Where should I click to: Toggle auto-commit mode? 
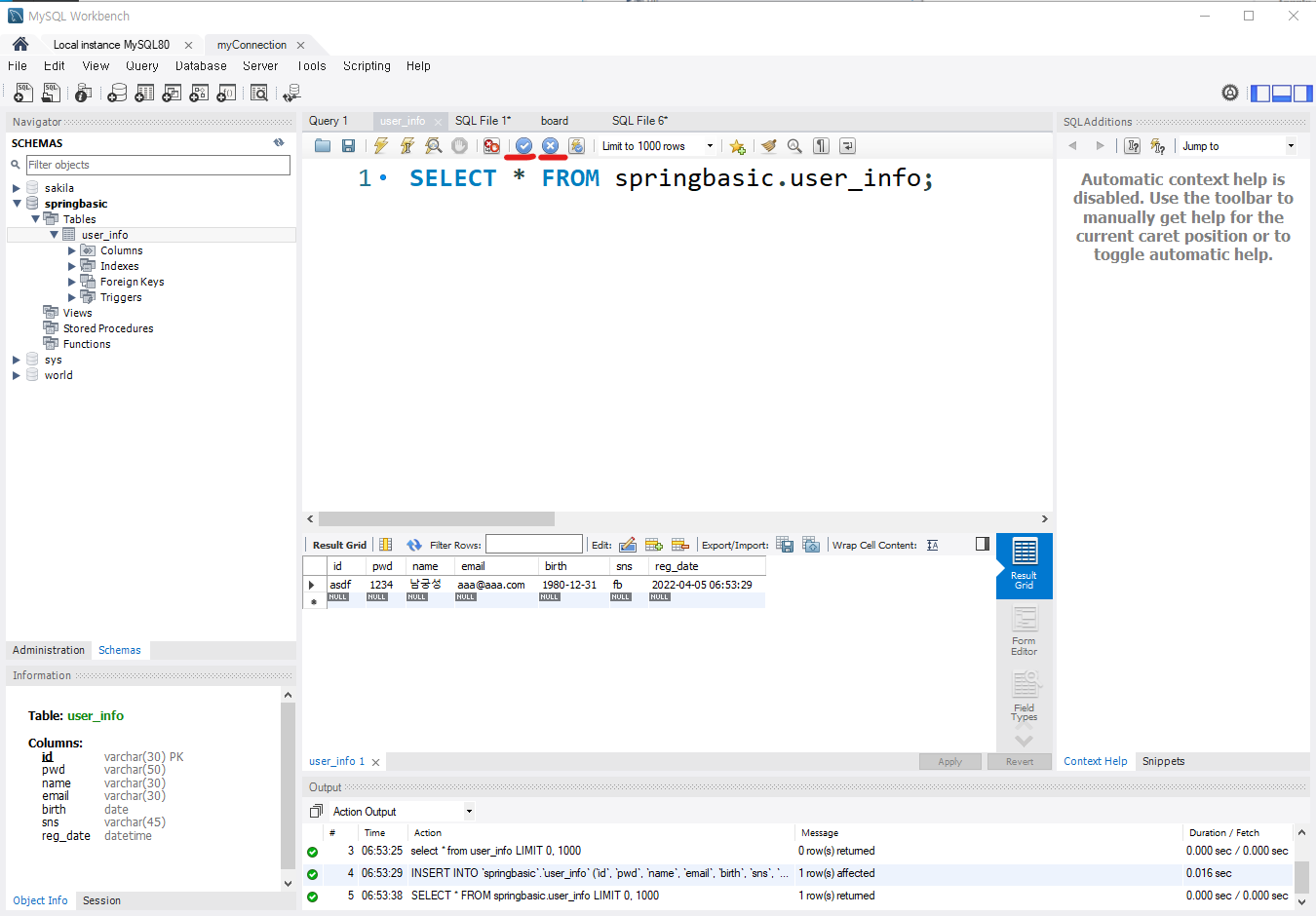click(577, 146)
